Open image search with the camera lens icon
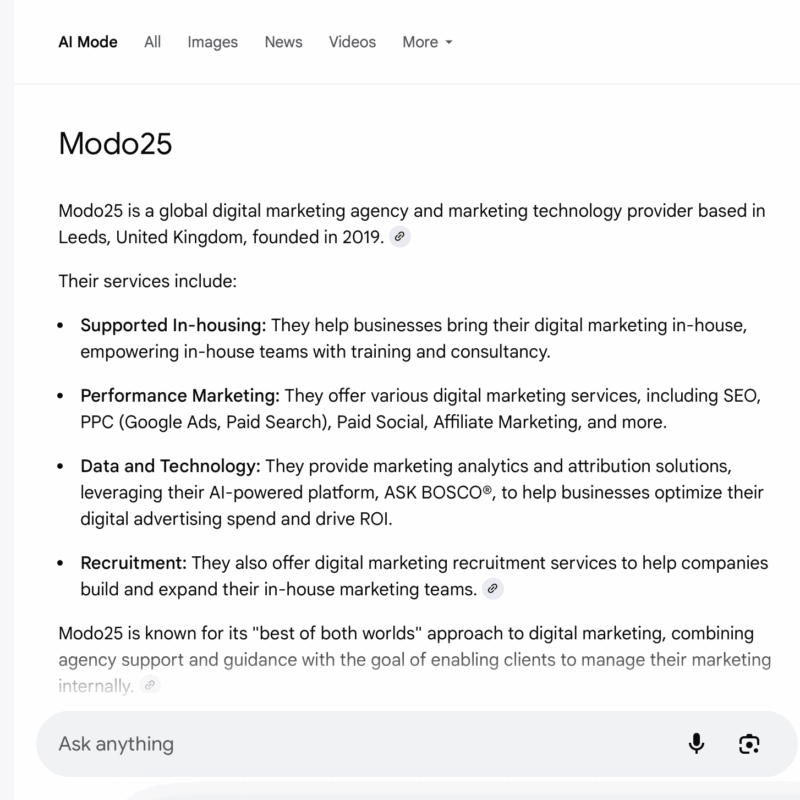 (749, 743)
